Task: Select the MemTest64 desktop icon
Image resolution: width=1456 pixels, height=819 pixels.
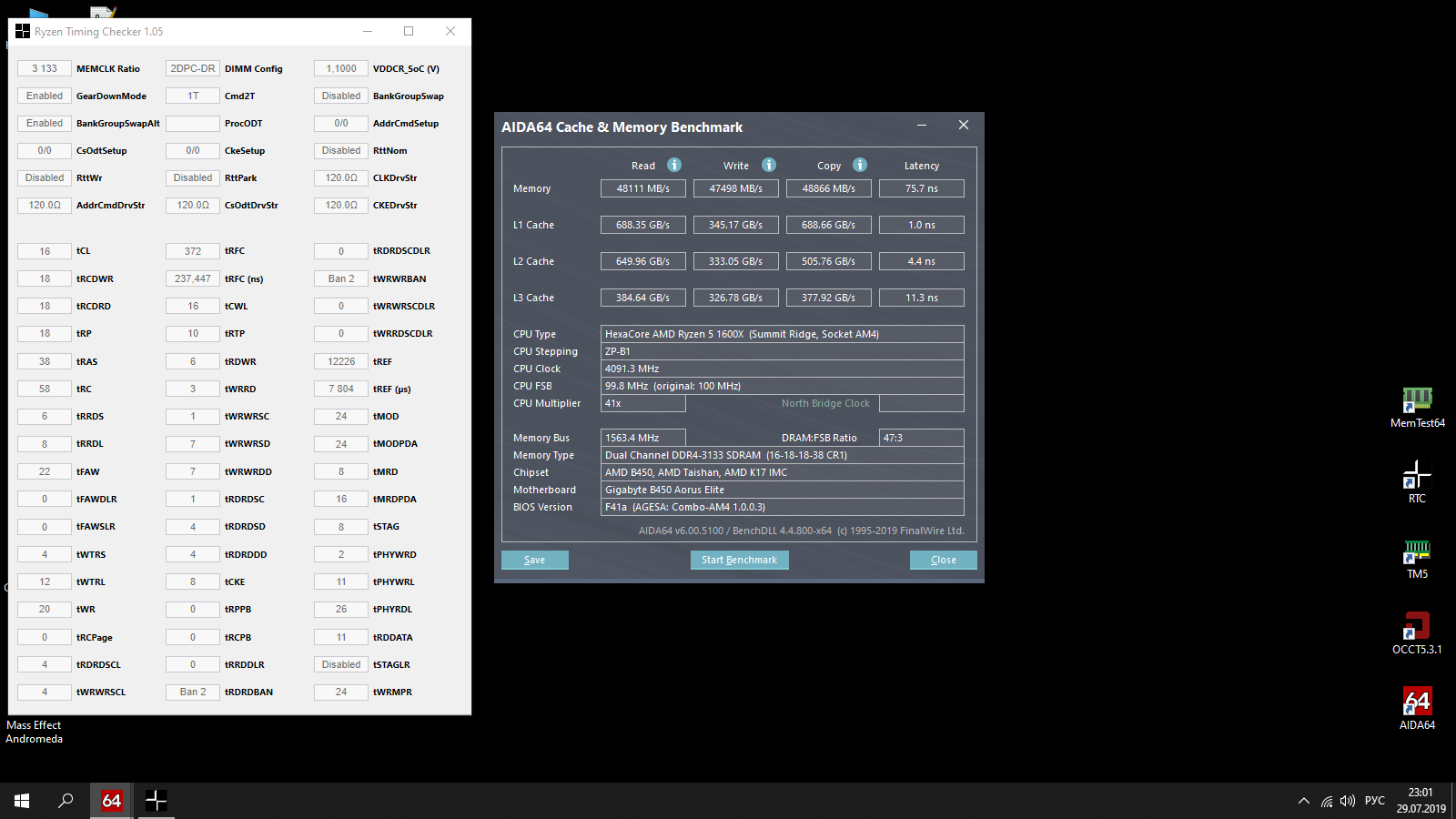Action: pos(1417,408)
